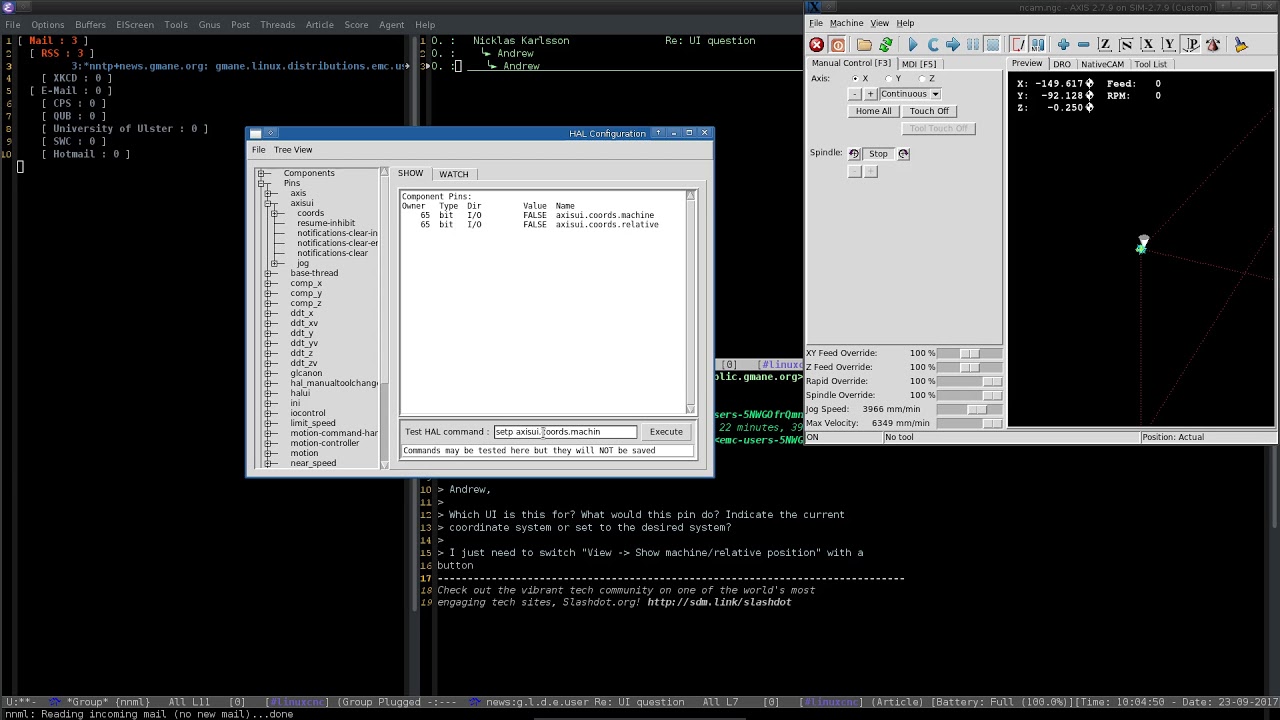Zoom out with the blue minus icon
Screen dimensions: 1280x720
(x=1084, y=45)
